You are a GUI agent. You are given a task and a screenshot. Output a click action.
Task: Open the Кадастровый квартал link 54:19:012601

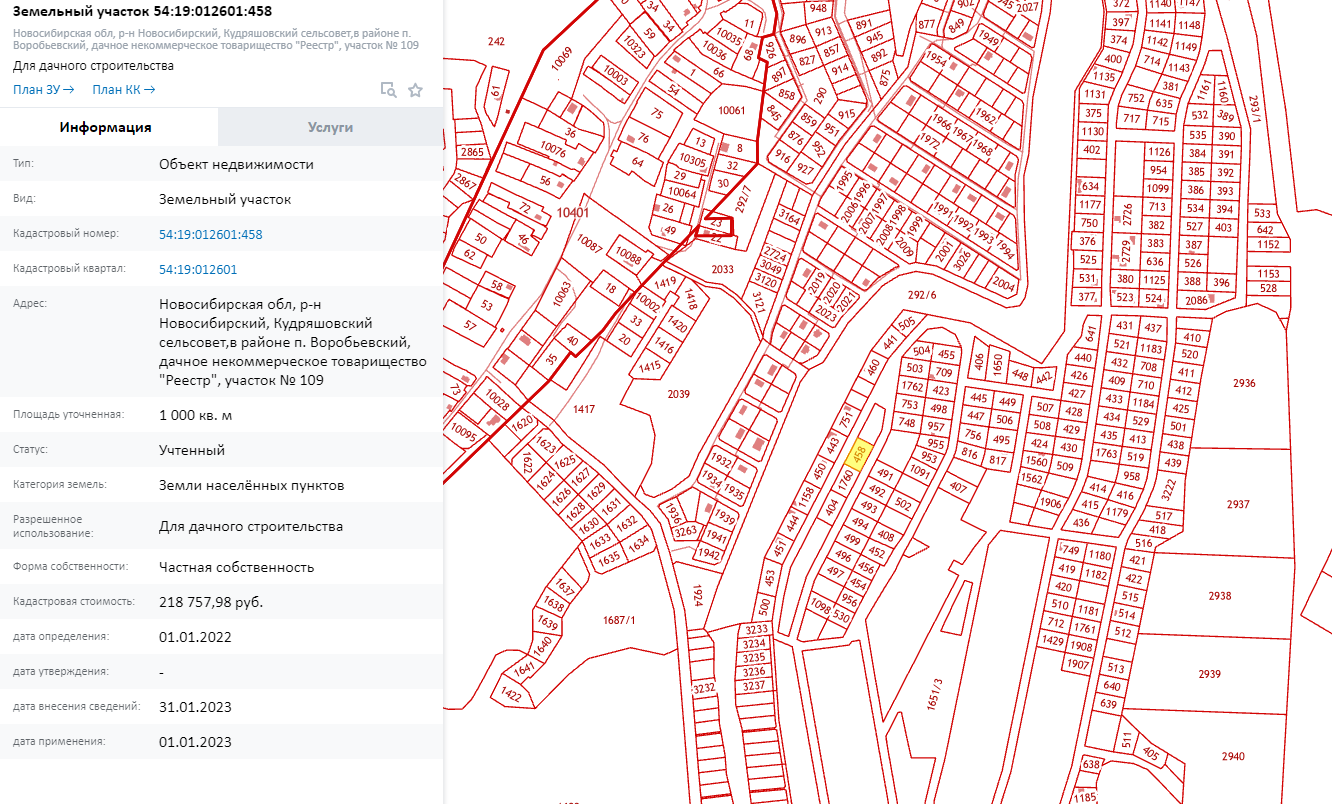(198, 270)
